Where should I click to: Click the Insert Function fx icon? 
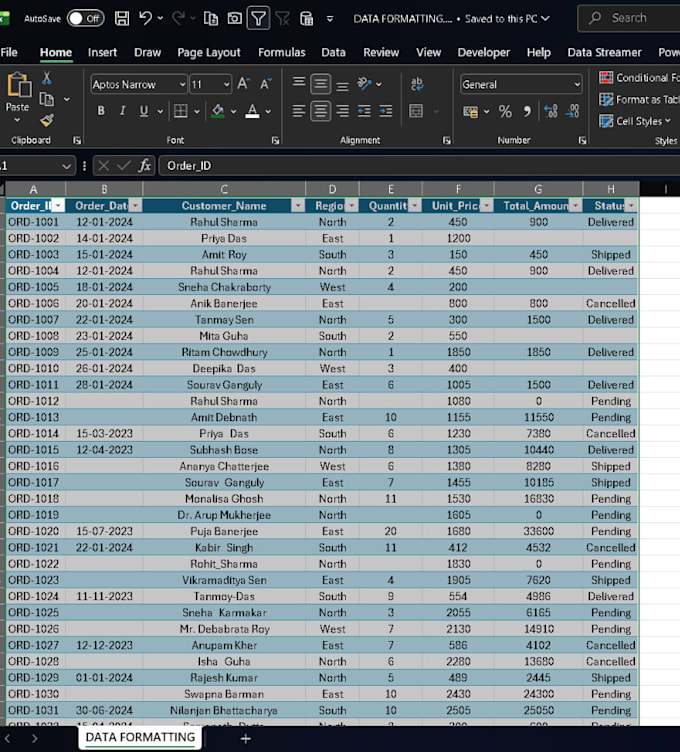click(145, 166)
